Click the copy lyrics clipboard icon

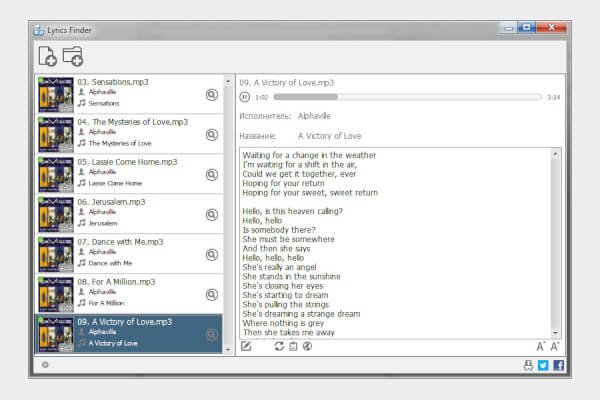click(x=293, y=346)
